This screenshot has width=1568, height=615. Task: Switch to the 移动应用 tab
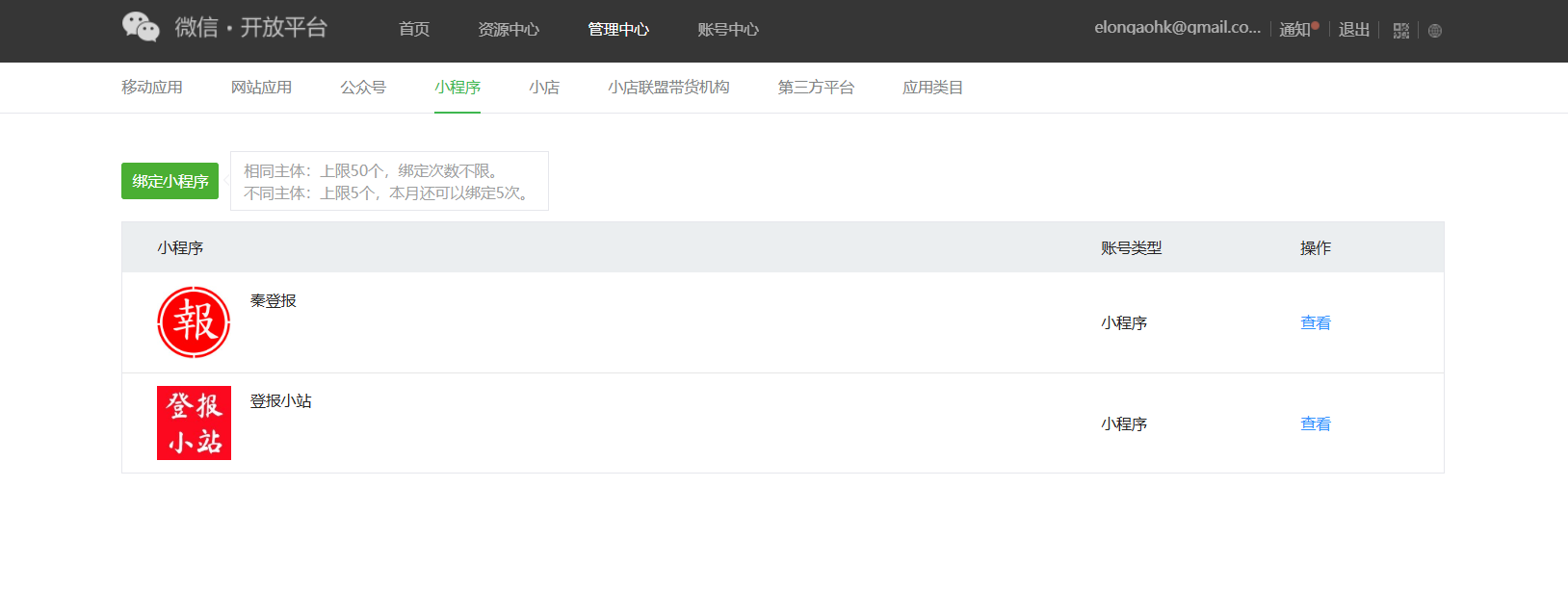(x=152, y=88)
